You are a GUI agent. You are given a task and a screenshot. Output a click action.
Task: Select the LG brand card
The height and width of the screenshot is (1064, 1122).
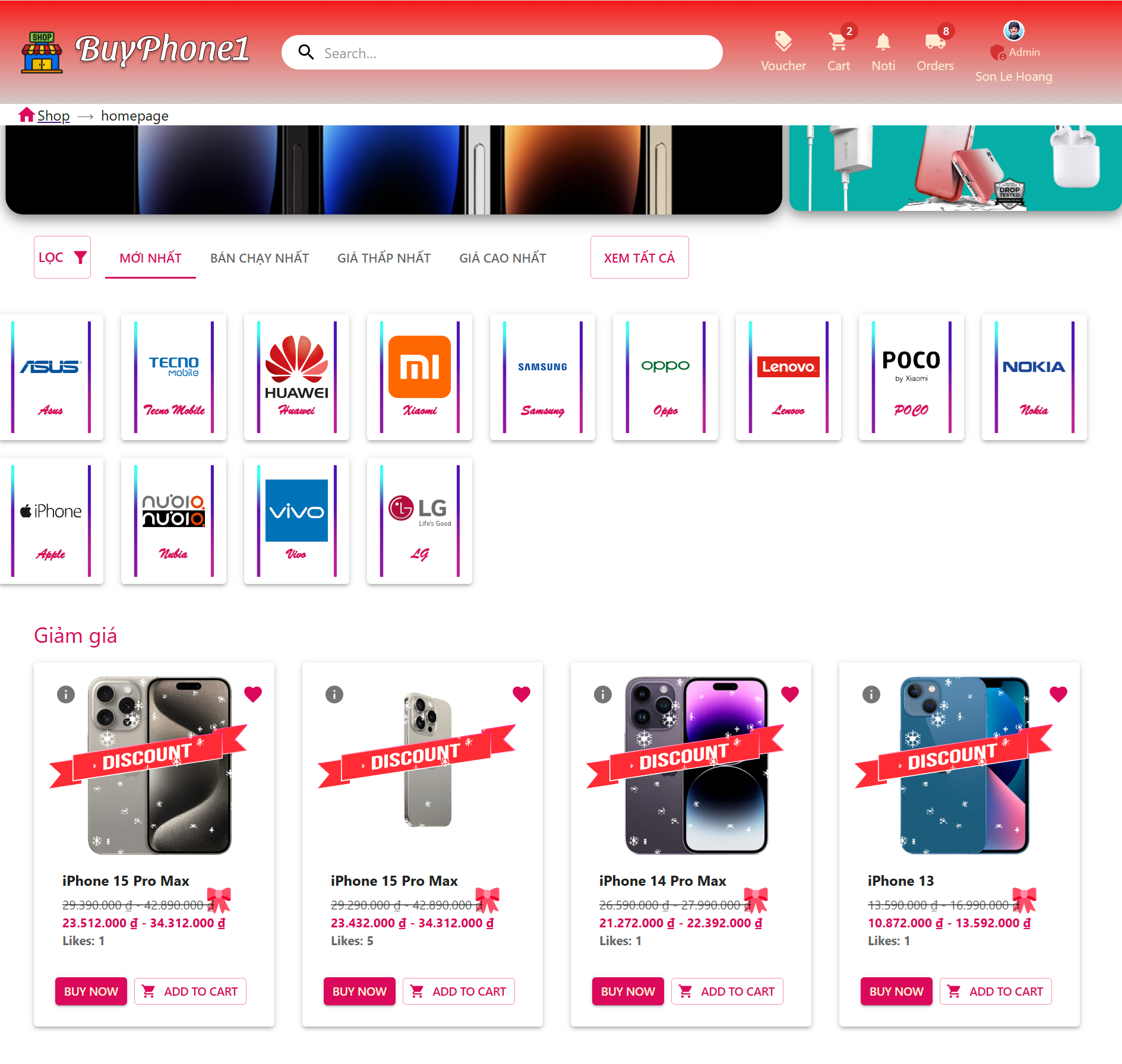[419, 521]
